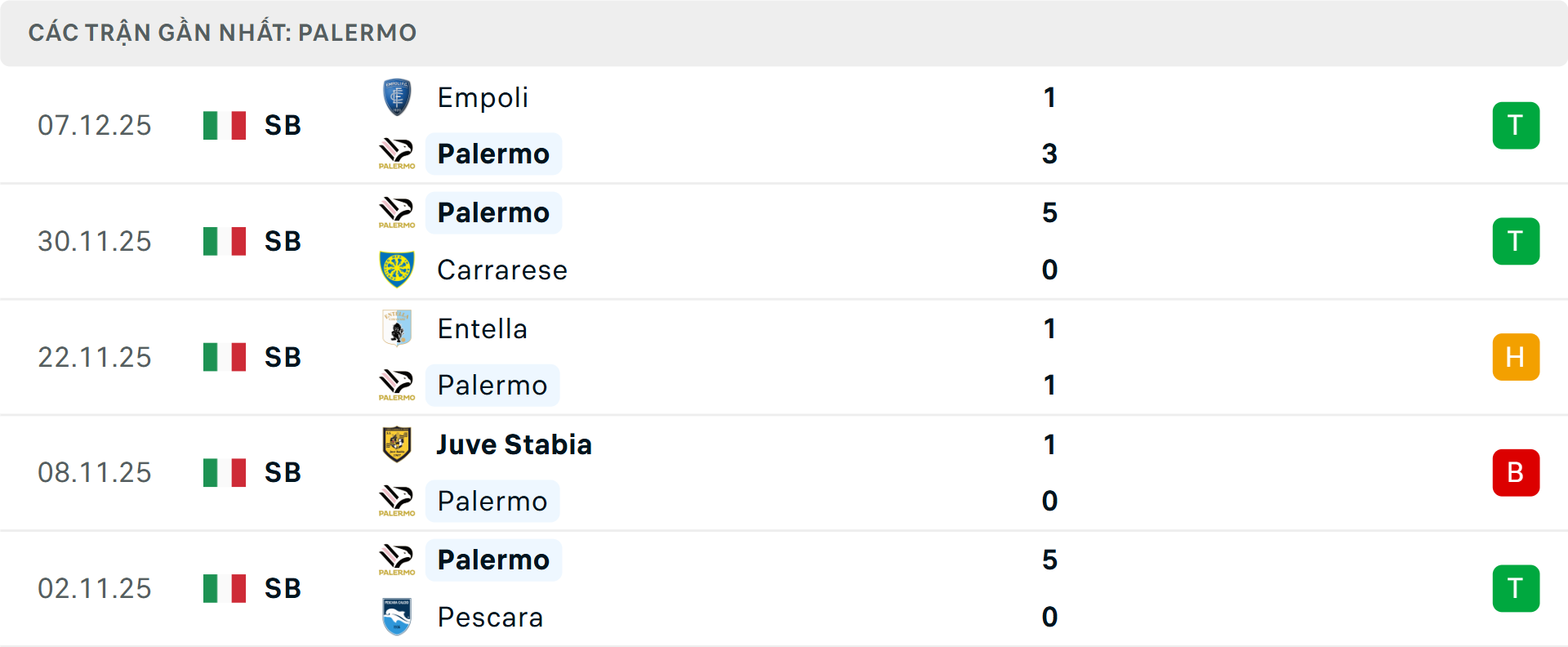
Task: Click the Carrarese club crest
Action: coord(397,270)
